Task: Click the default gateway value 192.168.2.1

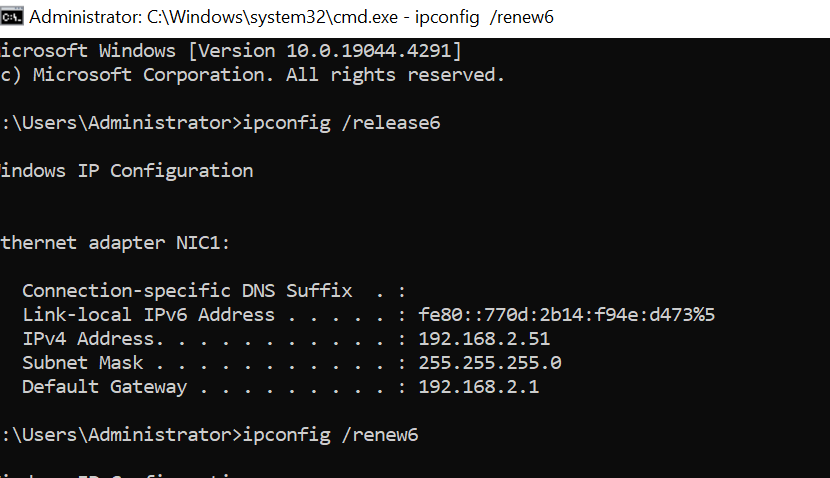Action: [479, 386]
